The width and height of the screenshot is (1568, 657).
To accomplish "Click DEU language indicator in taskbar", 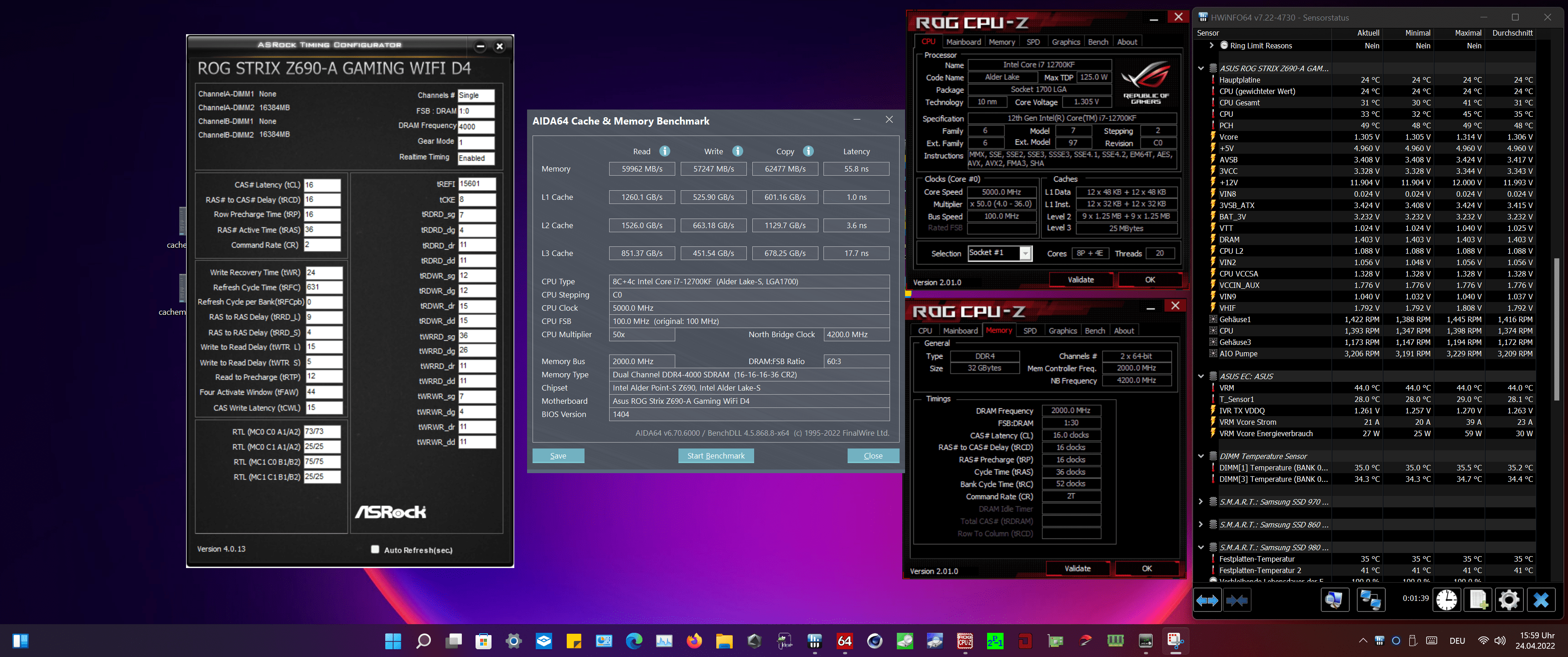I will [x=1457, y=641].
